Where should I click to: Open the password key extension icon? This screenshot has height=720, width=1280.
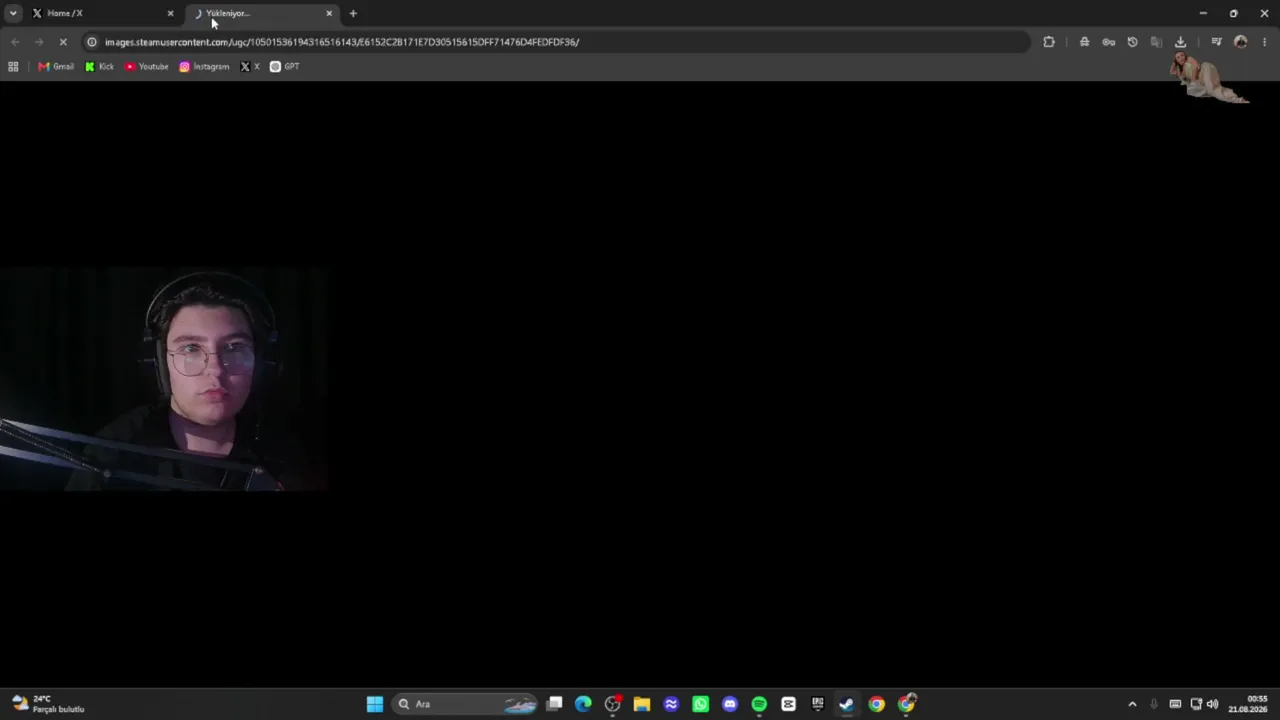point(1108,42)
